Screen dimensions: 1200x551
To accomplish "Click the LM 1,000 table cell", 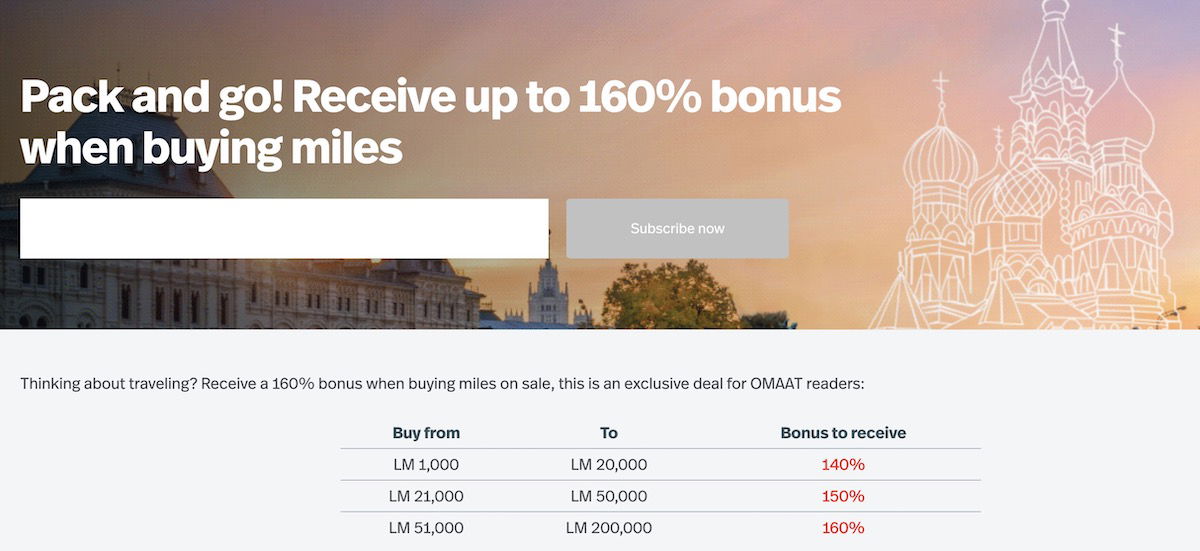I will coord(426,465).
